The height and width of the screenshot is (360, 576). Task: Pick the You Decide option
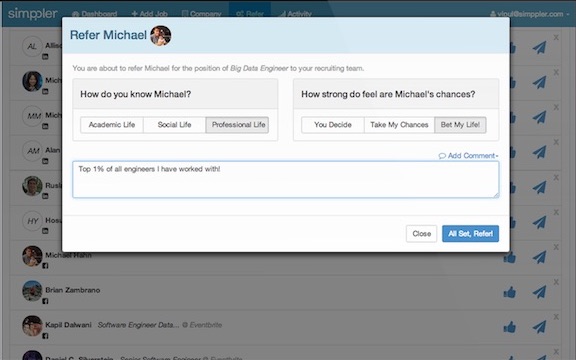pos(333,125)
